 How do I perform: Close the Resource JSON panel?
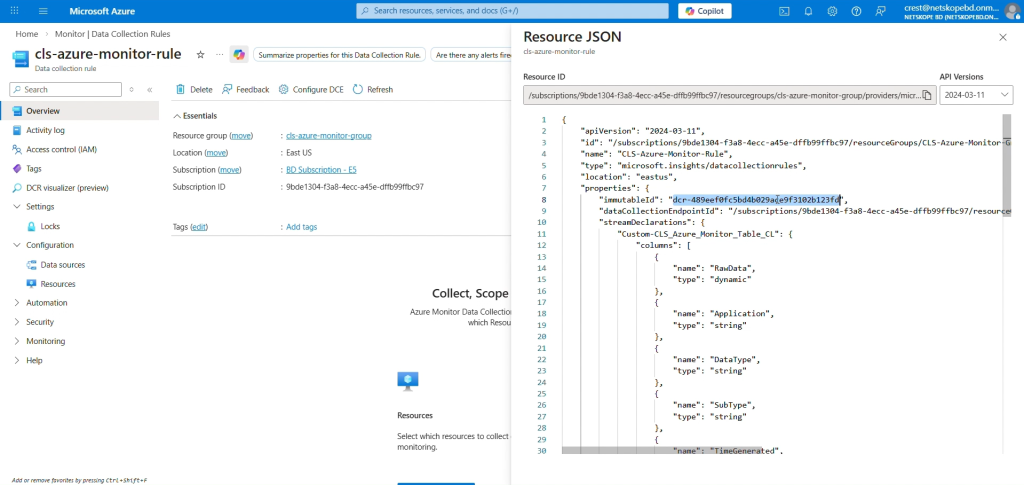1003,38
